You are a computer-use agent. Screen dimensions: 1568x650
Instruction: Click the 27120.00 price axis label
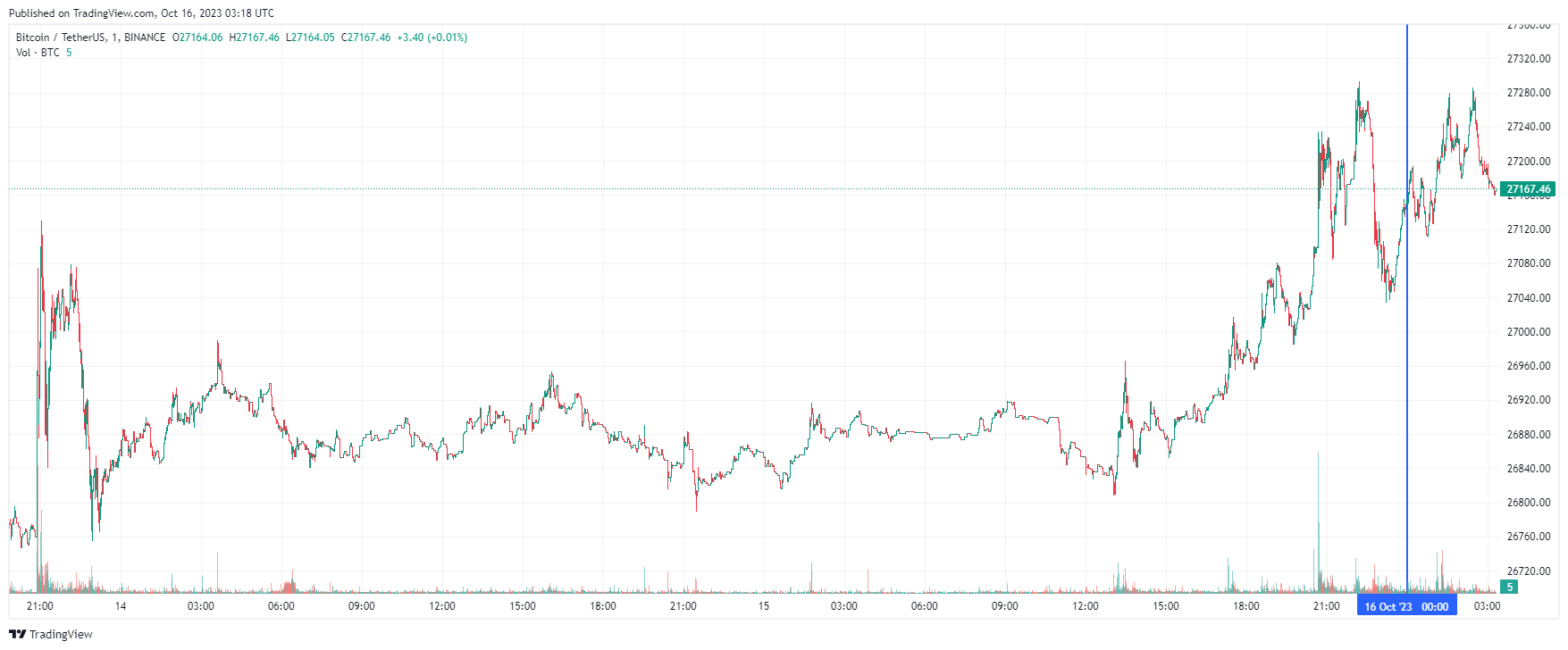tap(1529, 229)
